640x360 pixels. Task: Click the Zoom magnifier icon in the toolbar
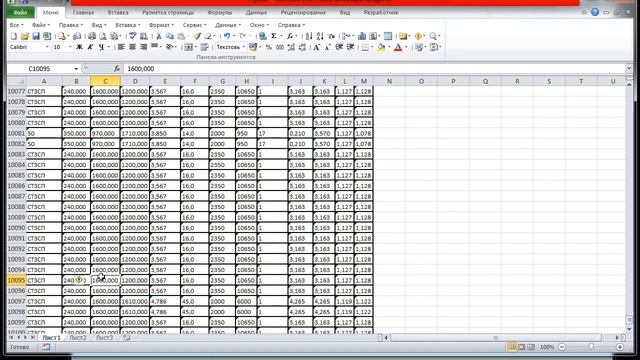(x=433, y=36)
